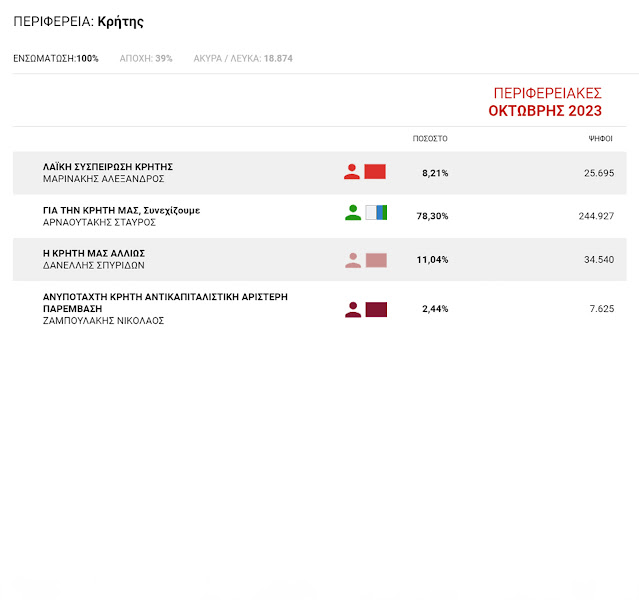Image resolution: width=639 pixels, height=600 pixels.
Task: Click the 8,21% percentage value
Action: [x=435, y=173]
